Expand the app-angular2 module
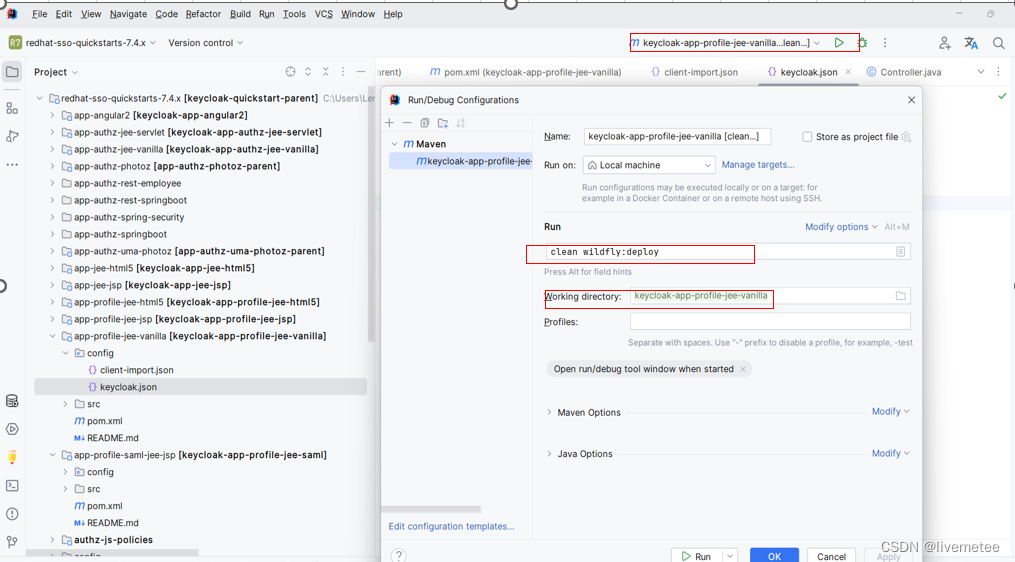1015x562 pixels. point(52,115)
